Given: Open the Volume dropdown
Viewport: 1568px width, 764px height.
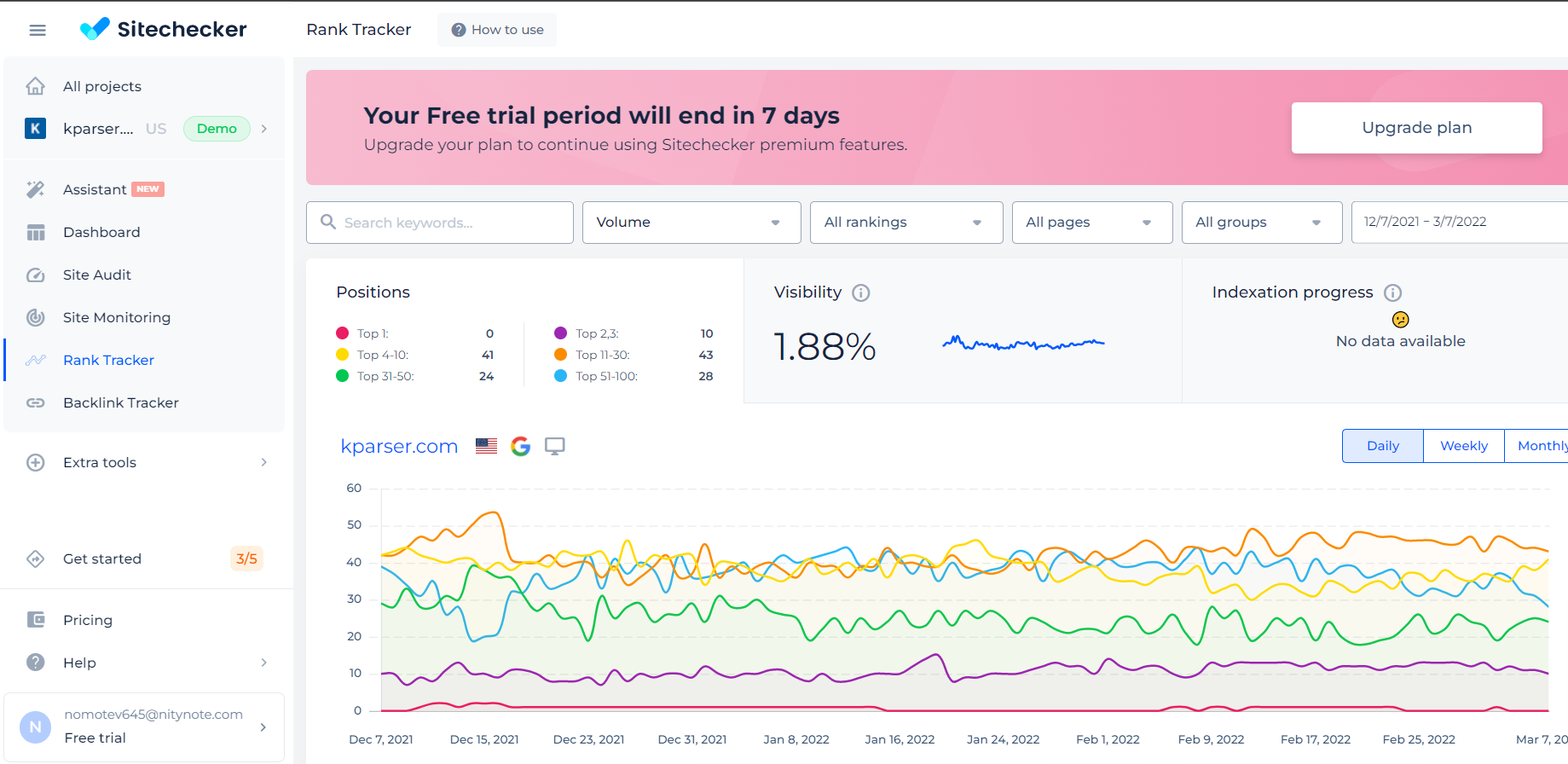Looking at the screenshot, I should [691, 223].
